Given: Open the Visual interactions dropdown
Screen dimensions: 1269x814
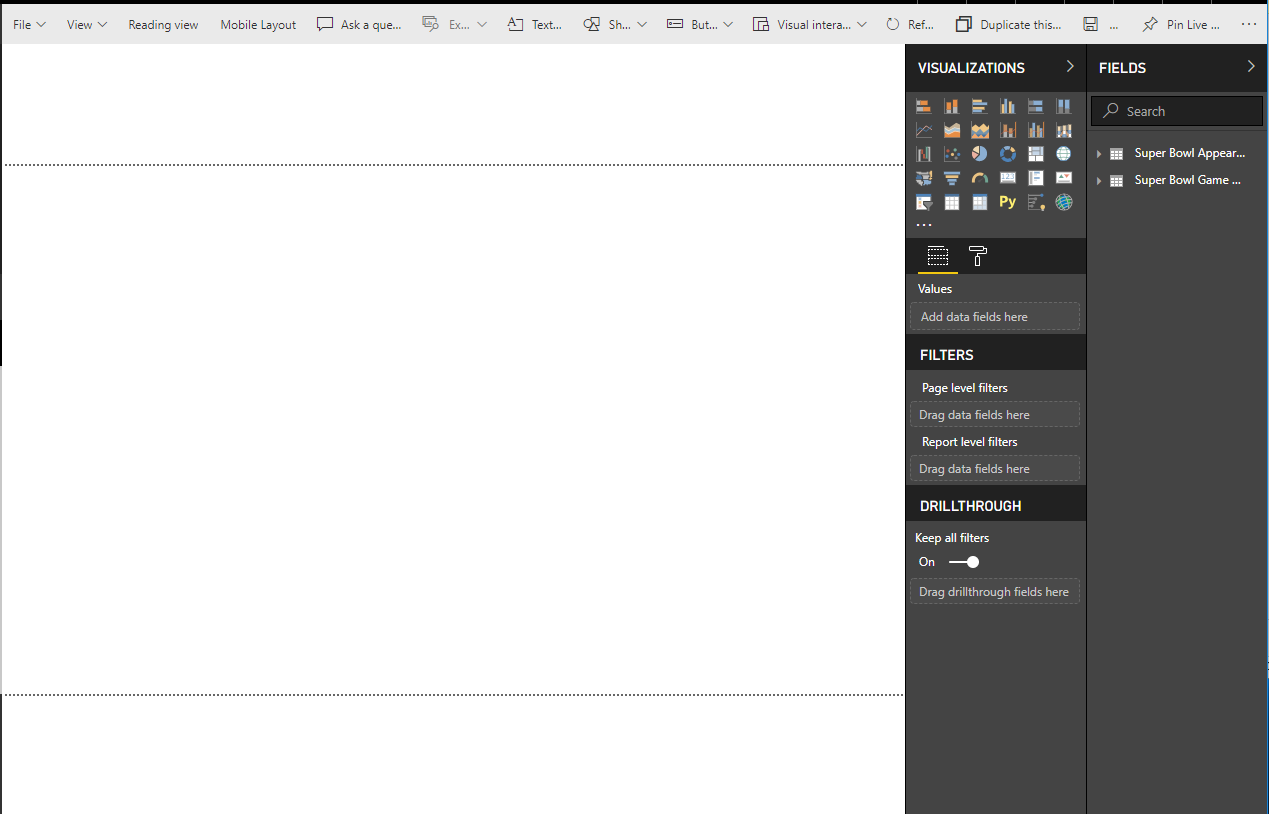Looking at the screenshot, I should point(810,24).
